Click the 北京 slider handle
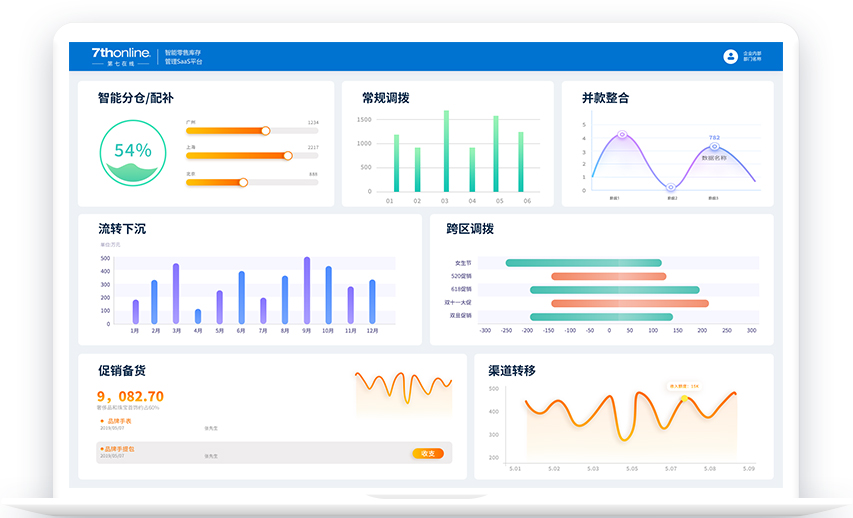The width and height of the screenshot is (853, 518). pos(243,182)
